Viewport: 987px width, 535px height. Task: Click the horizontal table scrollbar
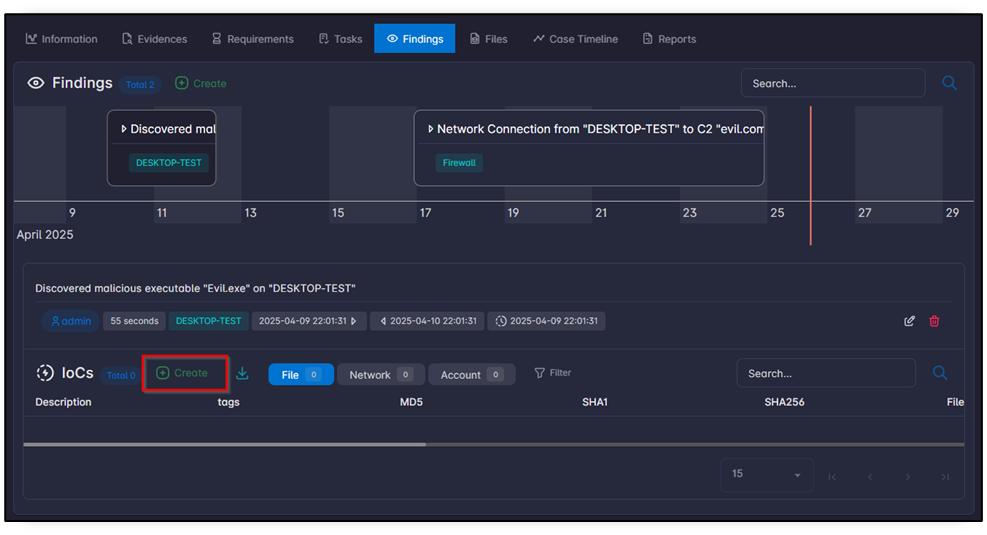225,444
